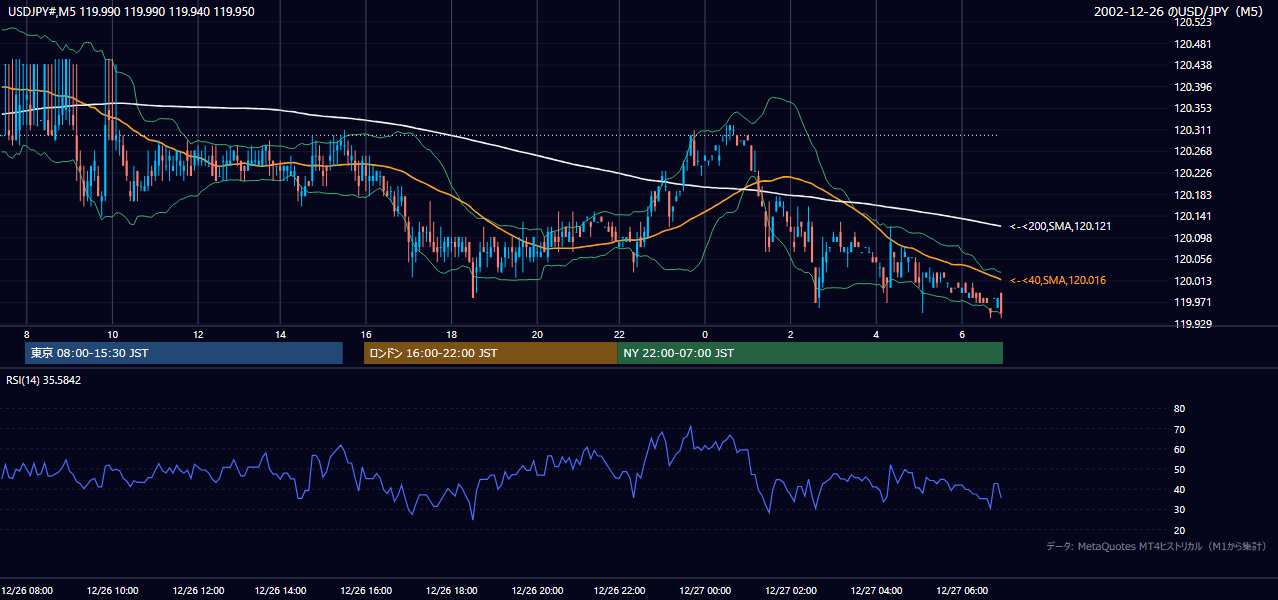Click the 200 SMA label showing 120.121
This screenshot has height=600, width=1278.
[x=1060, y=226]
